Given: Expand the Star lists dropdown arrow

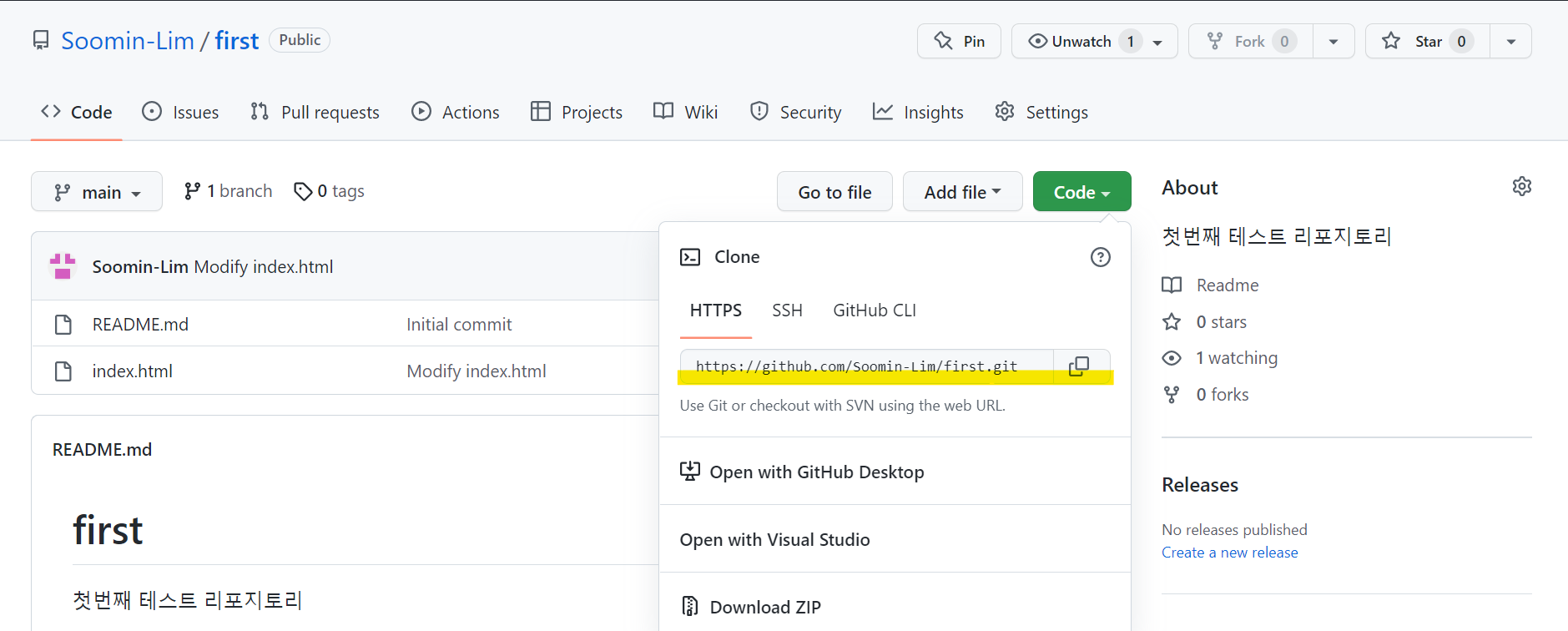Looking at the screenshot, I should pyautogui.click(x=1510, y=41).
